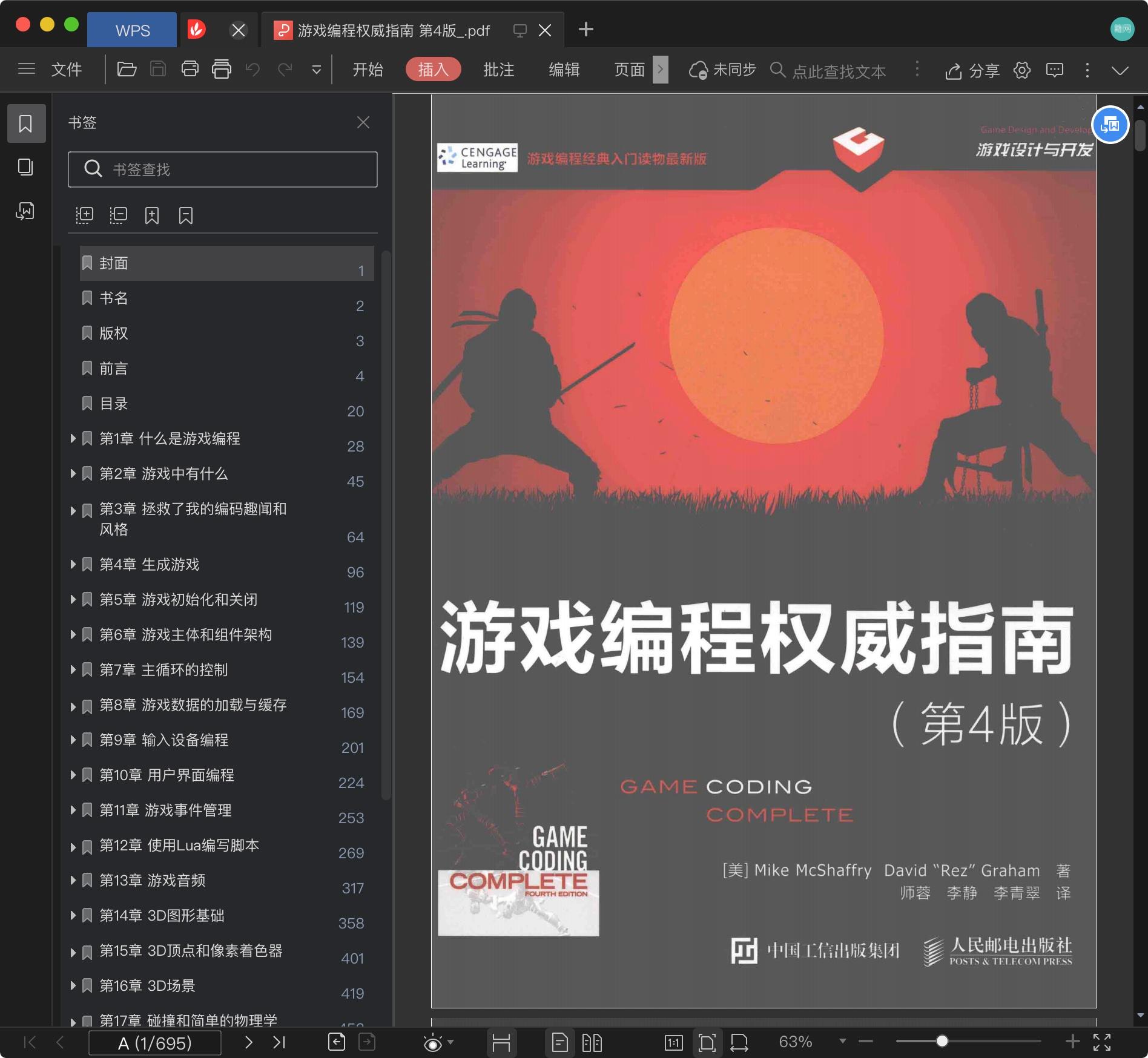Click the 点此查找文本 search box

tap(839, 71)
